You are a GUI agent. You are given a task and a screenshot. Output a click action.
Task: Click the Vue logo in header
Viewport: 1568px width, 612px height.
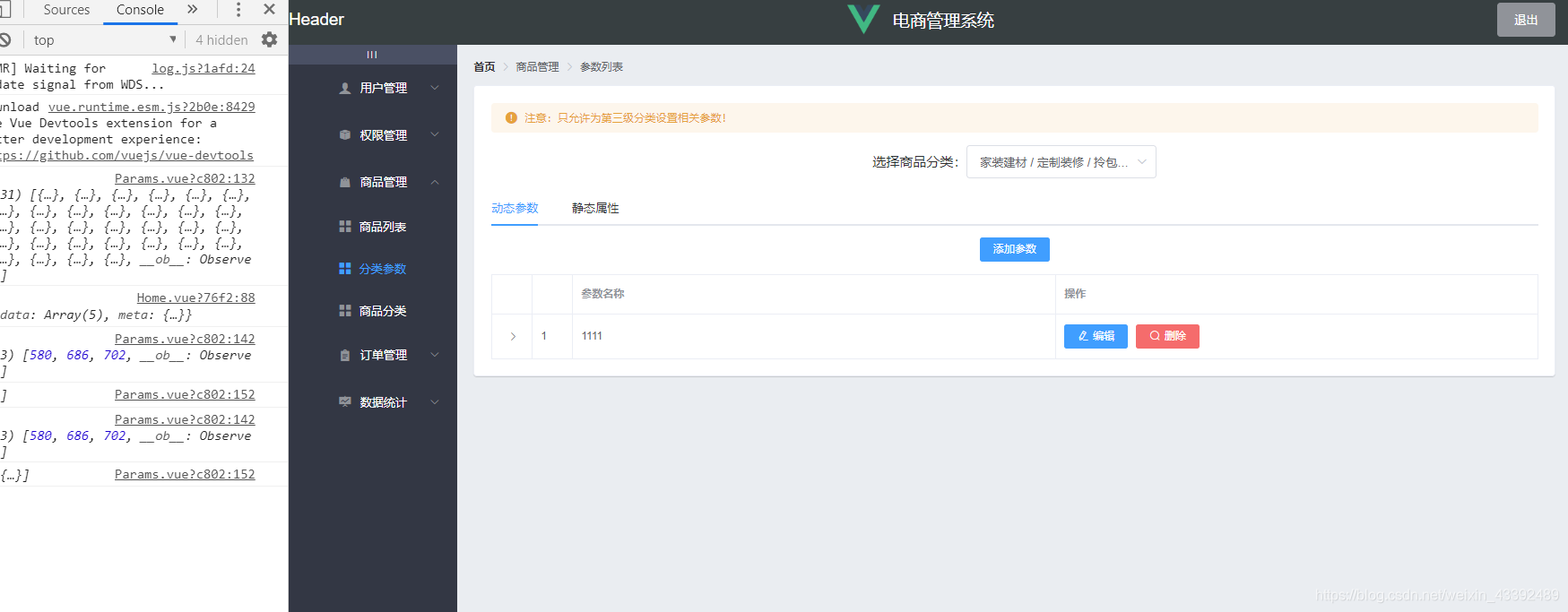click(863, 19)
